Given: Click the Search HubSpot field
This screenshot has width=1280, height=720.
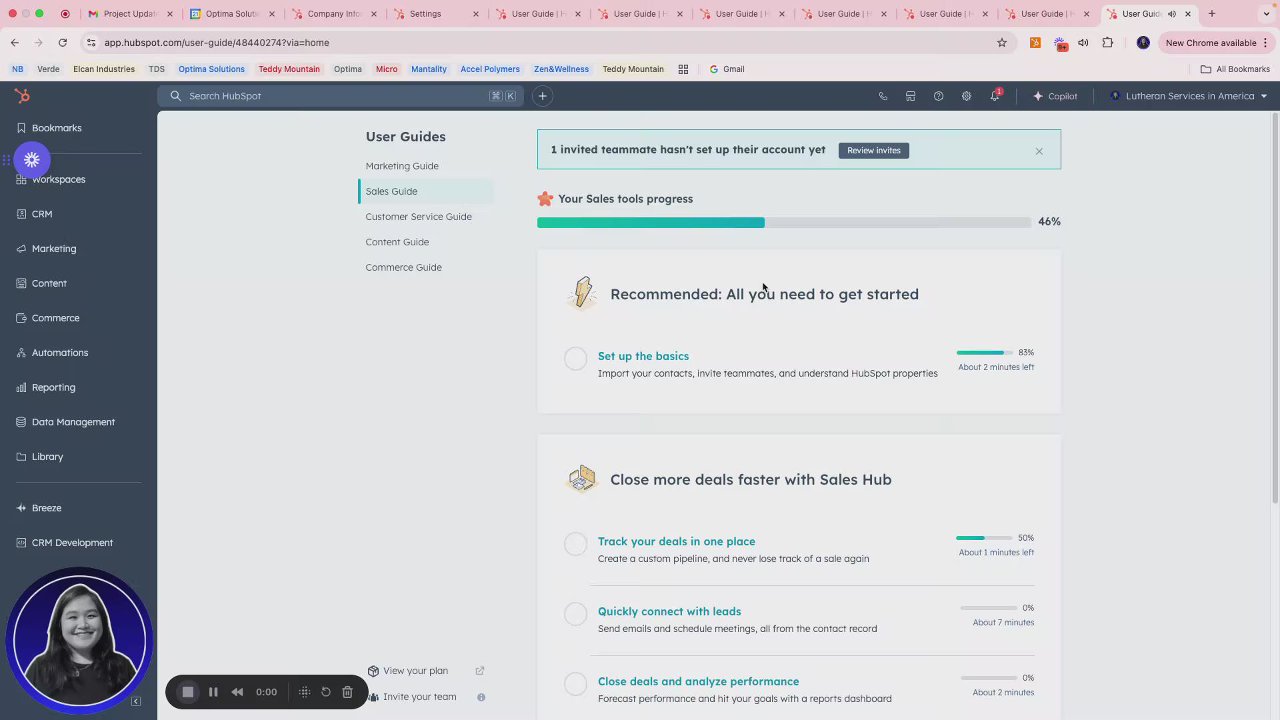Looking at the screenshot, I should click(x=340, y=96).
